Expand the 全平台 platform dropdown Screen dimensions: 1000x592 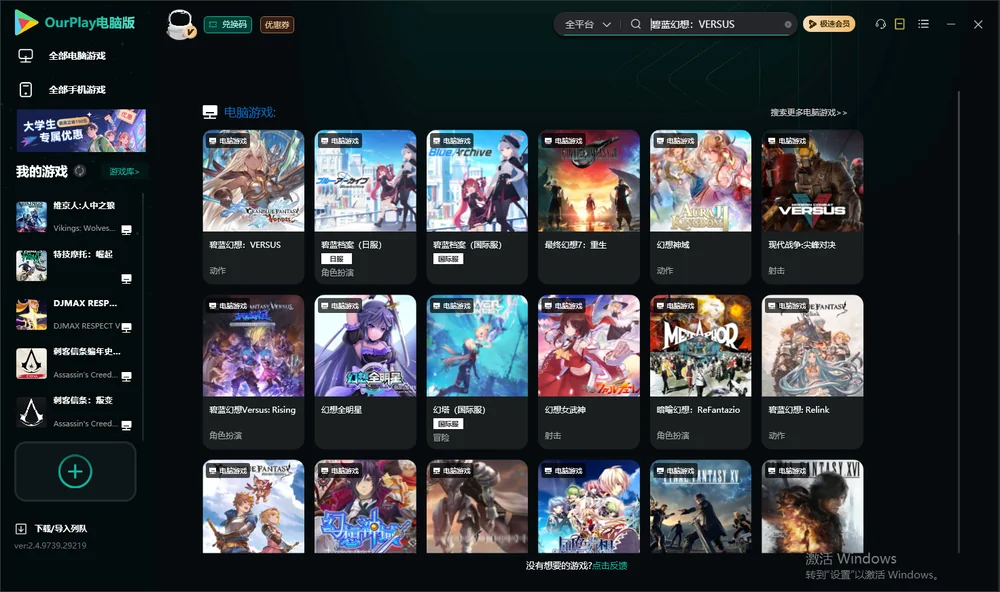[x=587, y=24]
